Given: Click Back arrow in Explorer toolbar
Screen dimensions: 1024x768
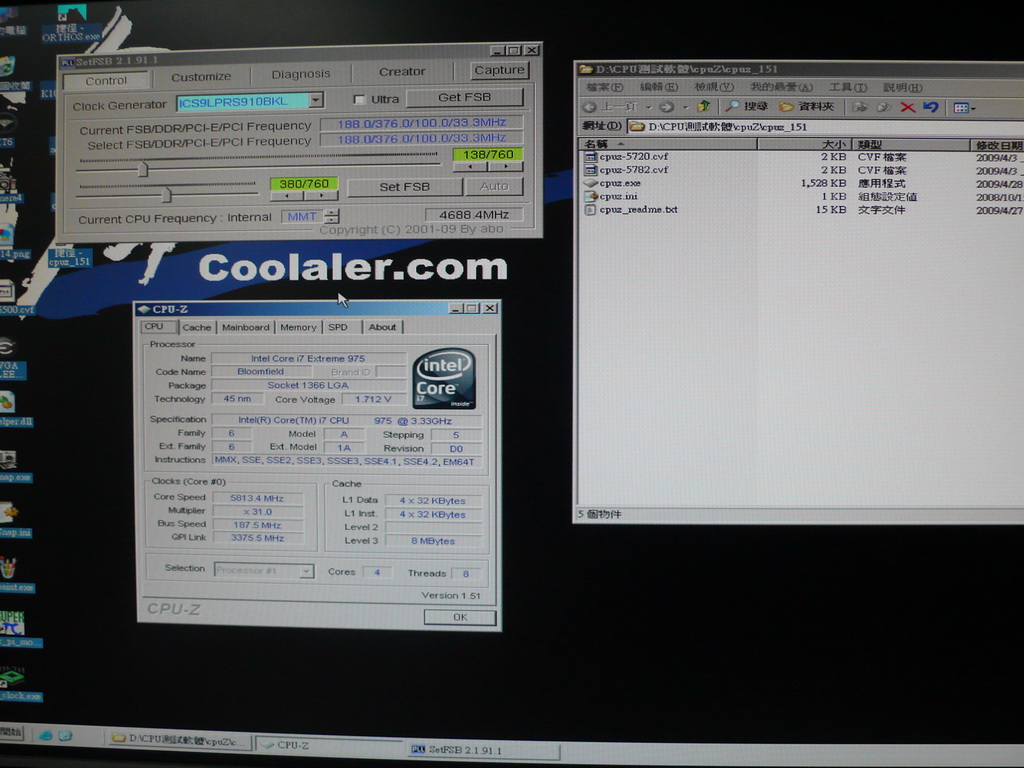Looking at the screenshot, I should [590, 106].
